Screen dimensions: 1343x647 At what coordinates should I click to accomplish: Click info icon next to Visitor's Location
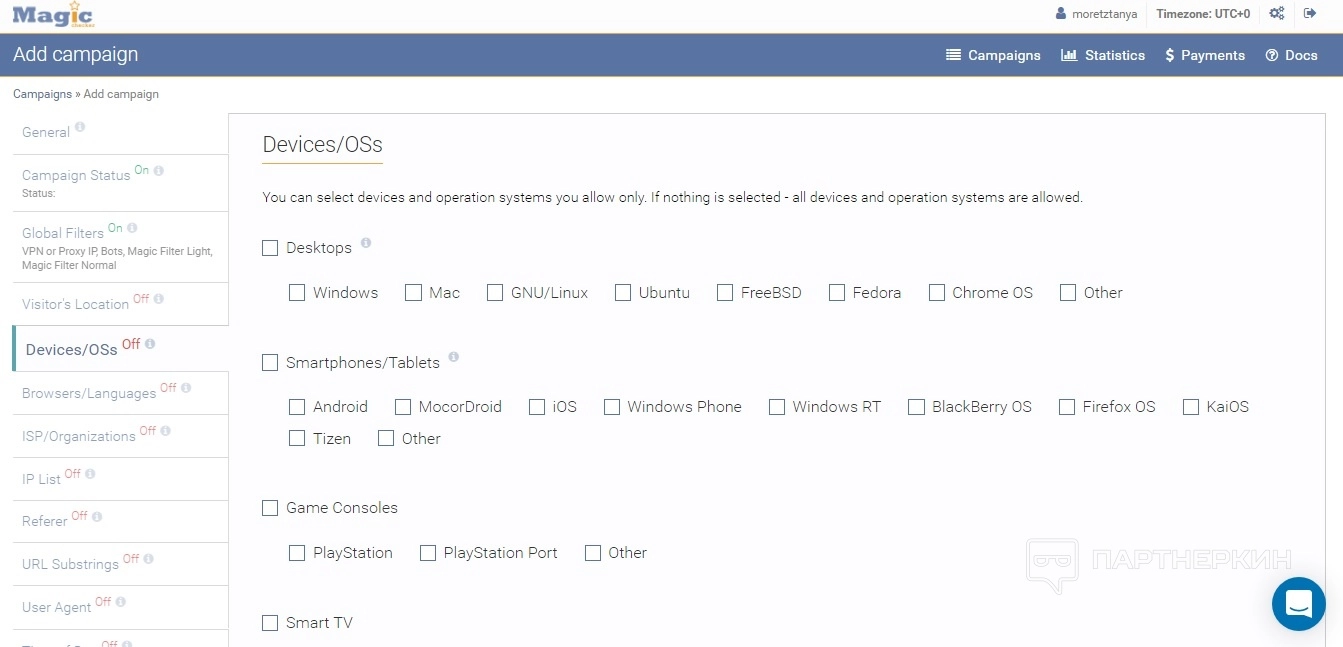(x=159, y=299)
